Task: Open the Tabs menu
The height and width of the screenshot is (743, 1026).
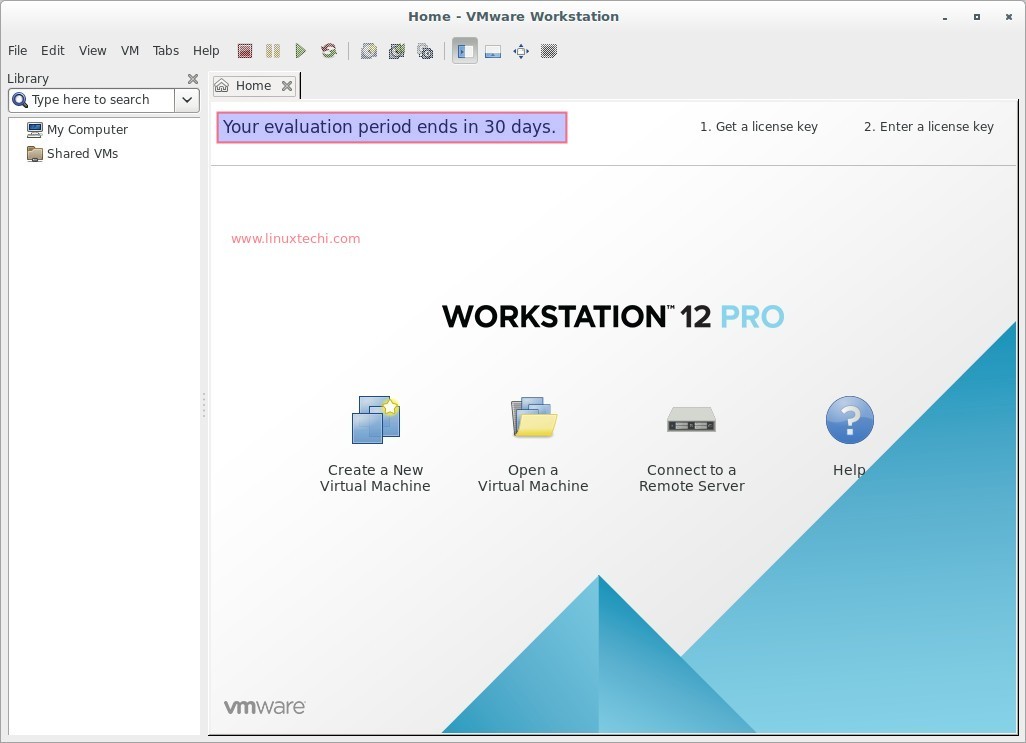Action: coord(166,50)
